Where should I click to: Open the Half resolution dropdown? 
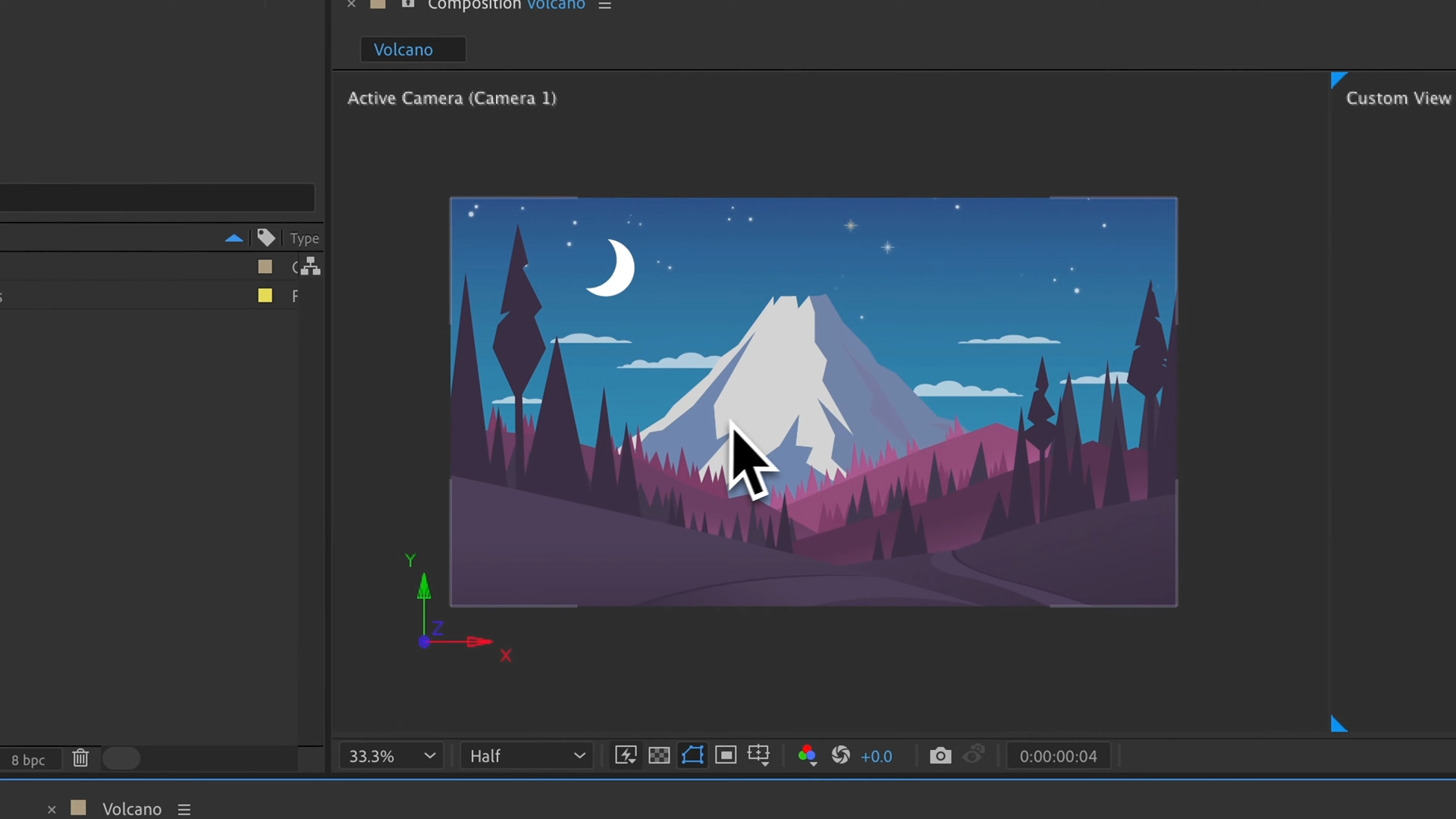(527, 756)
